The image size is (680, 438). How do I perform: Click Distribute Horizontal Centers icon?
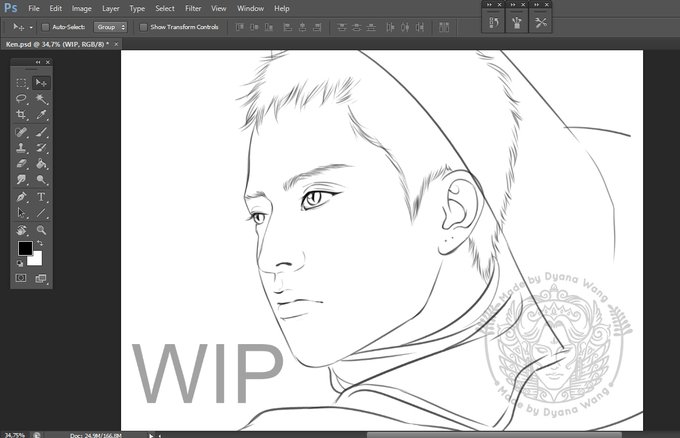pos(405,27)
